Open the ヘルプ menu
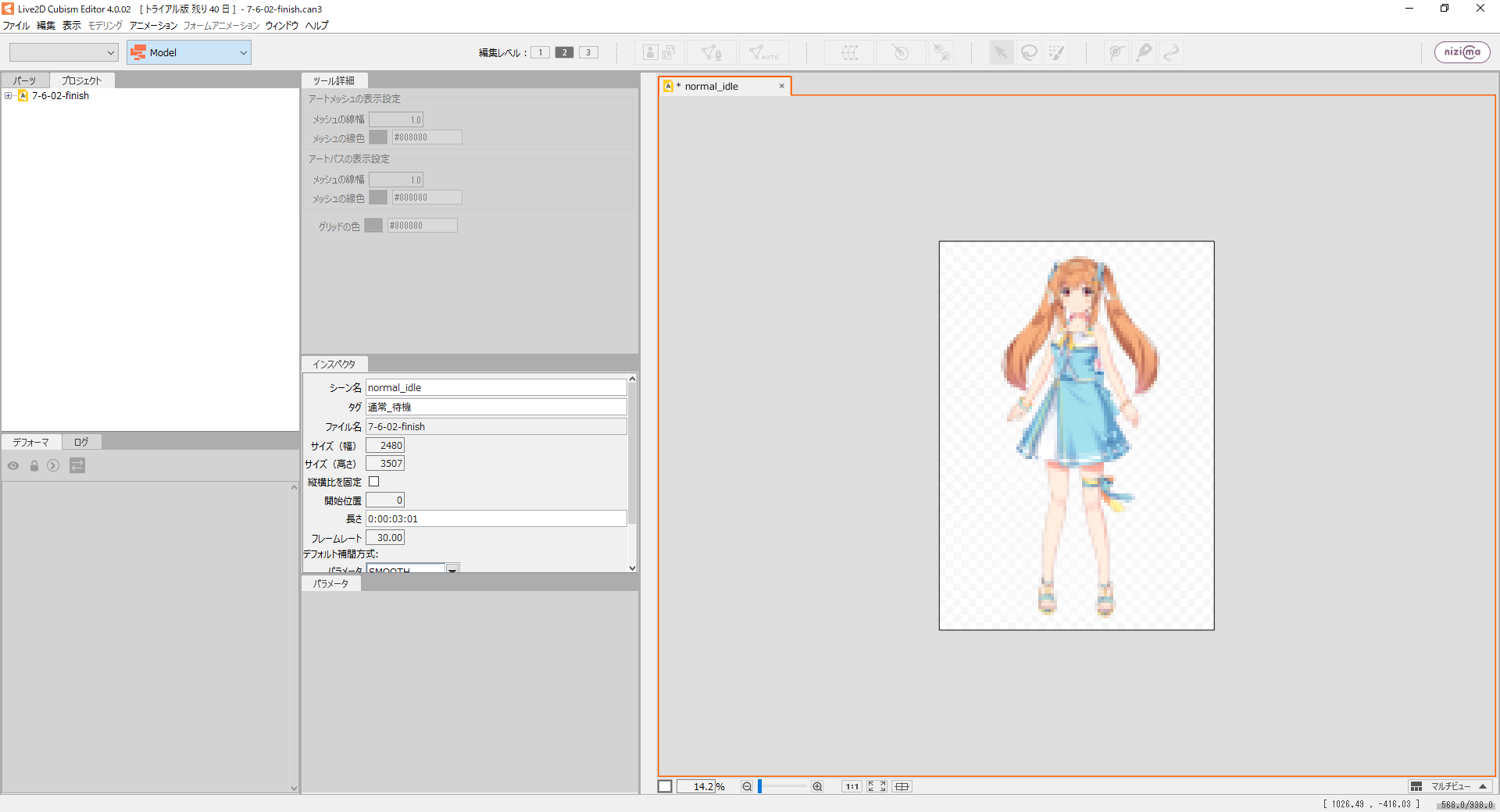Screen dimensions: 1500x812 pyautogui.click(x=316, y=25)
